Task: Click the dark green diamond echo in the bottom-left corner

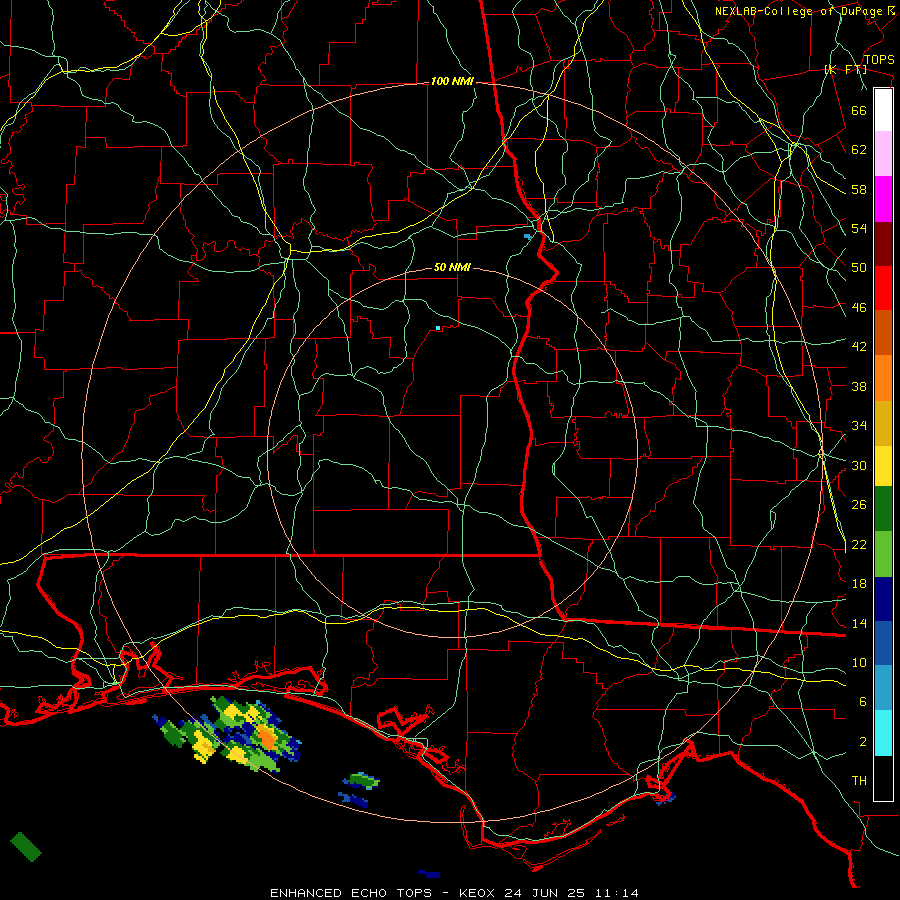Action: [x=26, y=847]
